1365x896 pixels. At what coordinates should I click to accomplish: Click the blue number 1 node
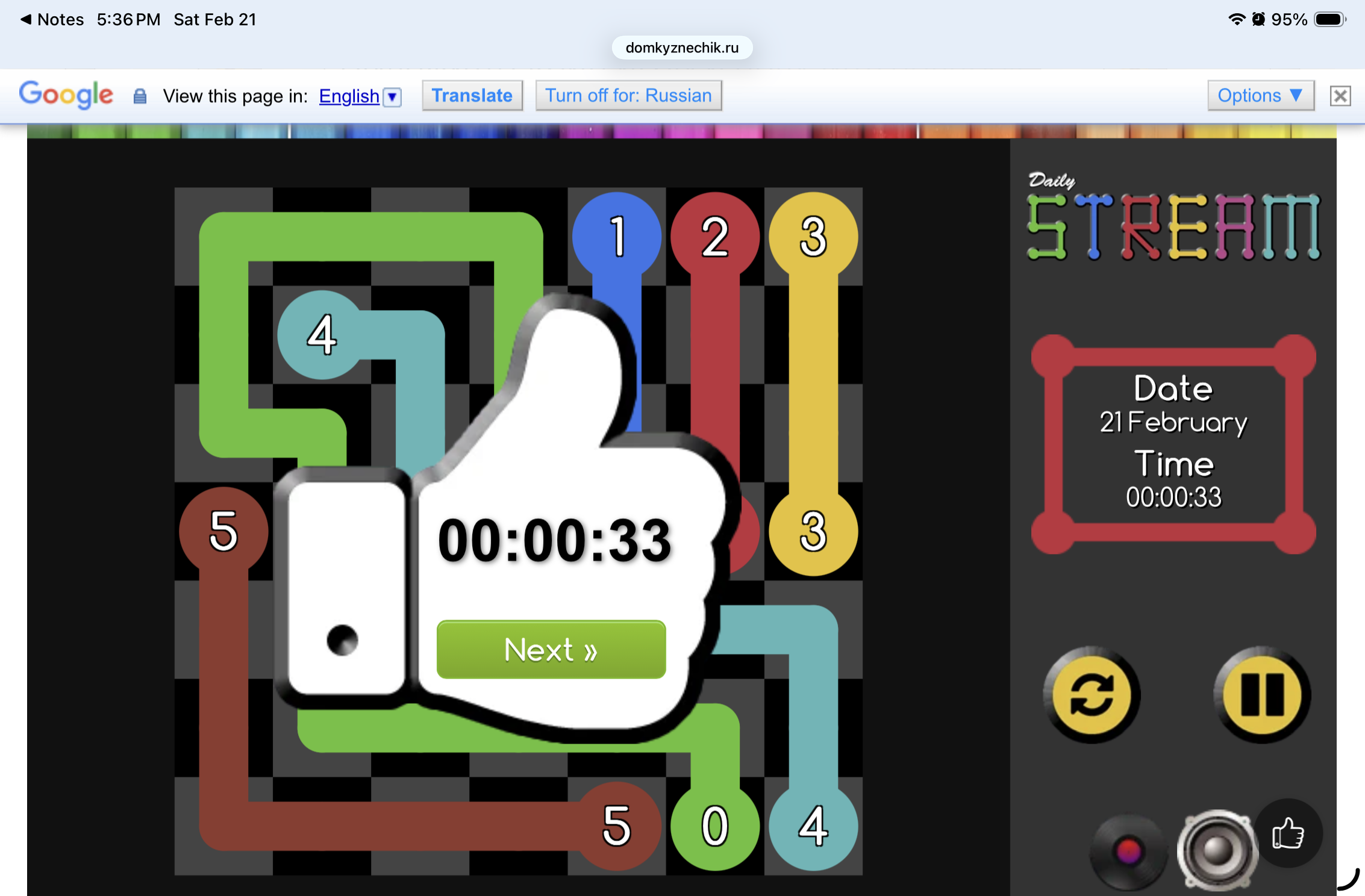pos(617,236)
